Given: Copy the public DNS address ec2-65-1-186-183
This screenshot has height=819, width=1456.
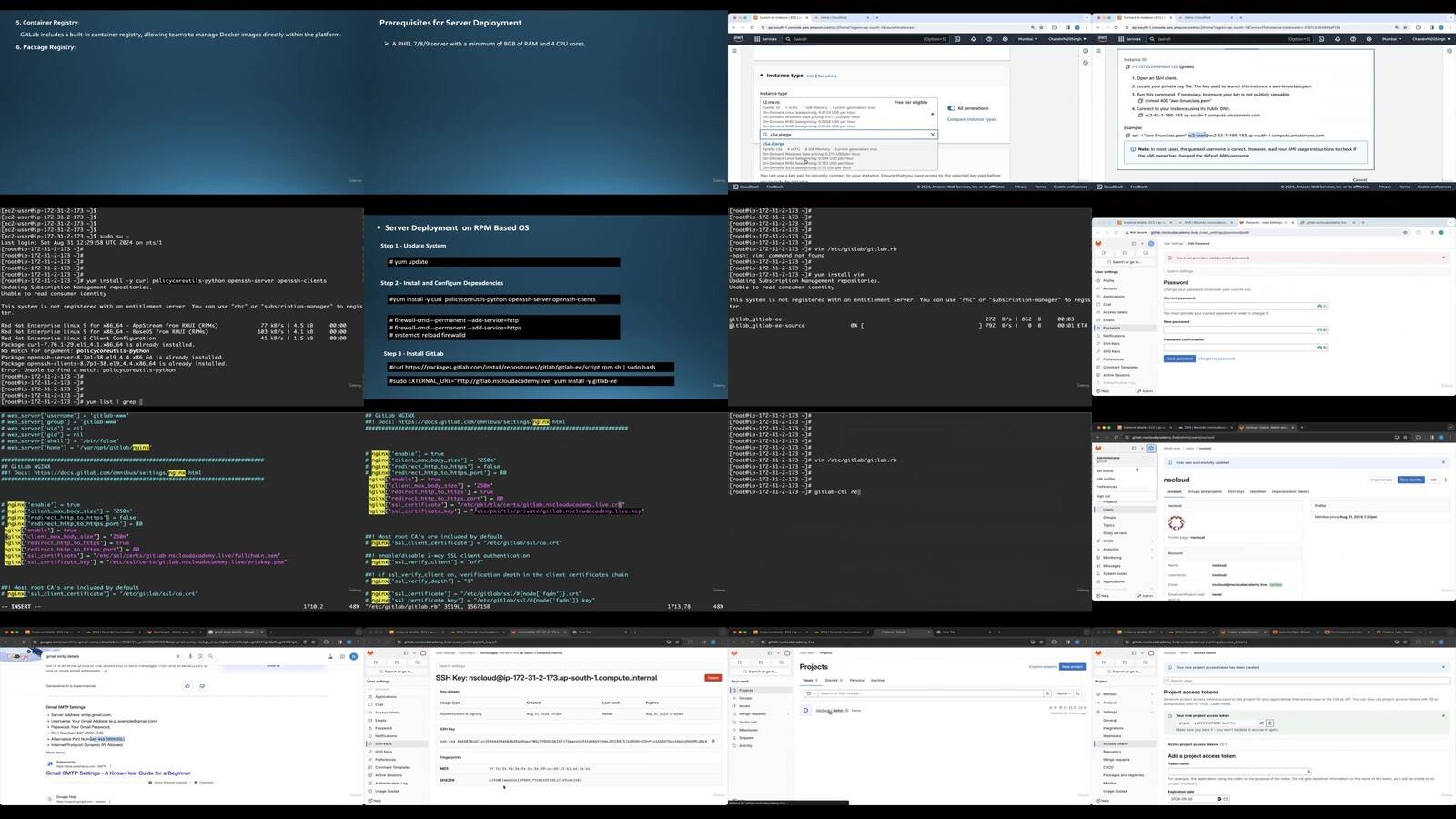Looking at the screenshot, I should (1140, 115).
